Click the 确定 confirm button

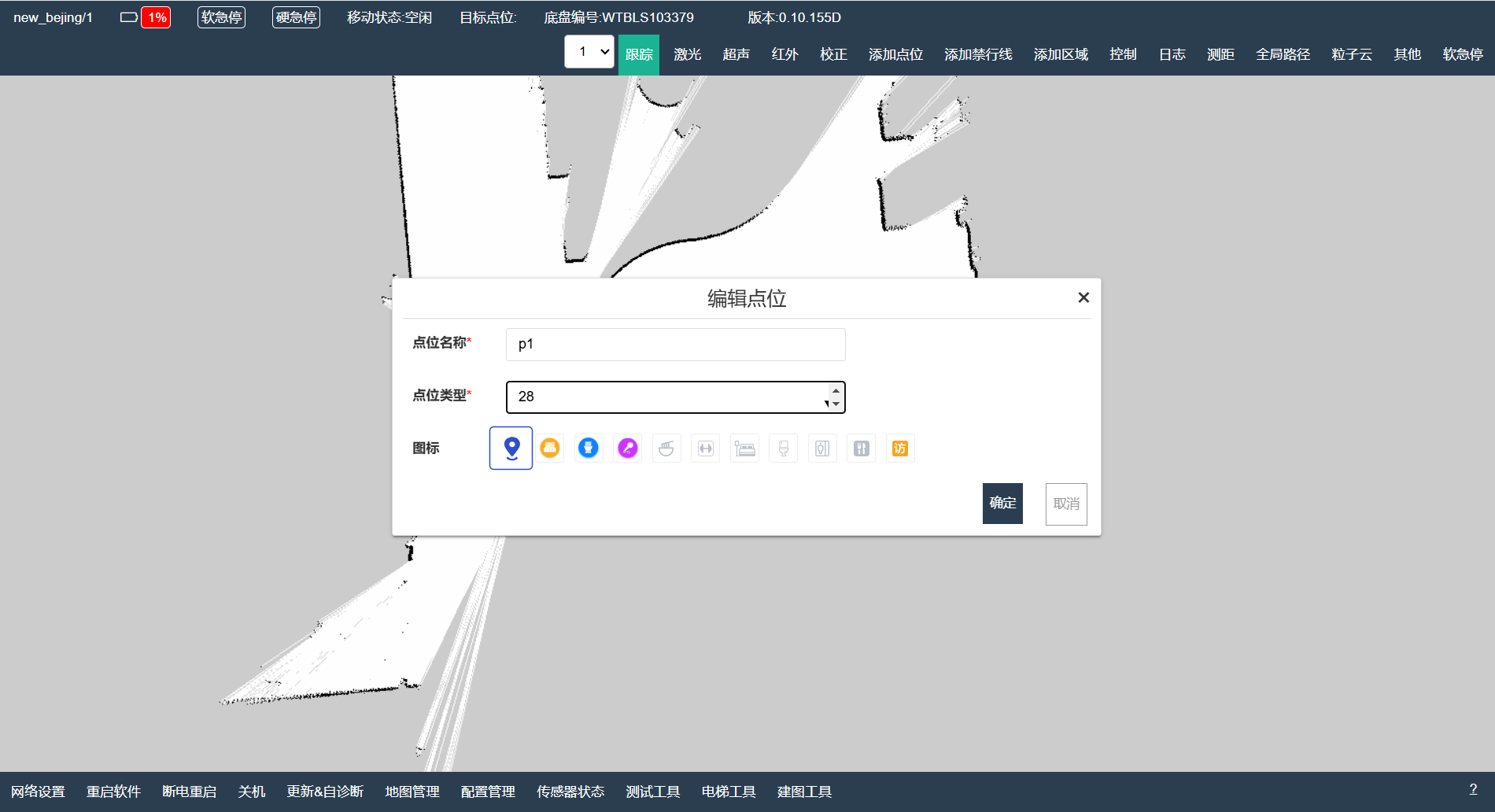pos(1002,503)
